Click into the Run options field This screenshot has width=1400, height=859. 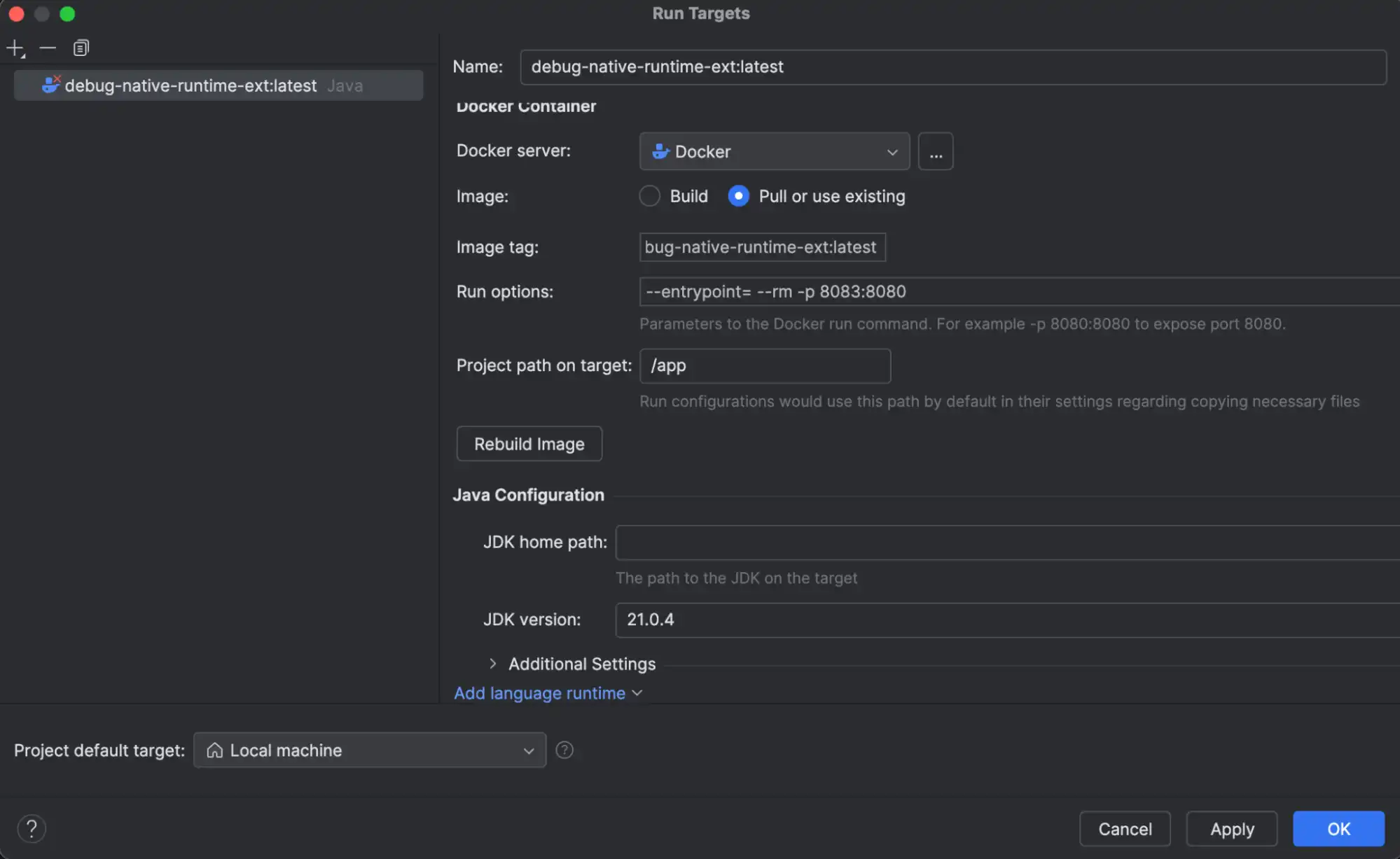click(x=1019, y=291)
